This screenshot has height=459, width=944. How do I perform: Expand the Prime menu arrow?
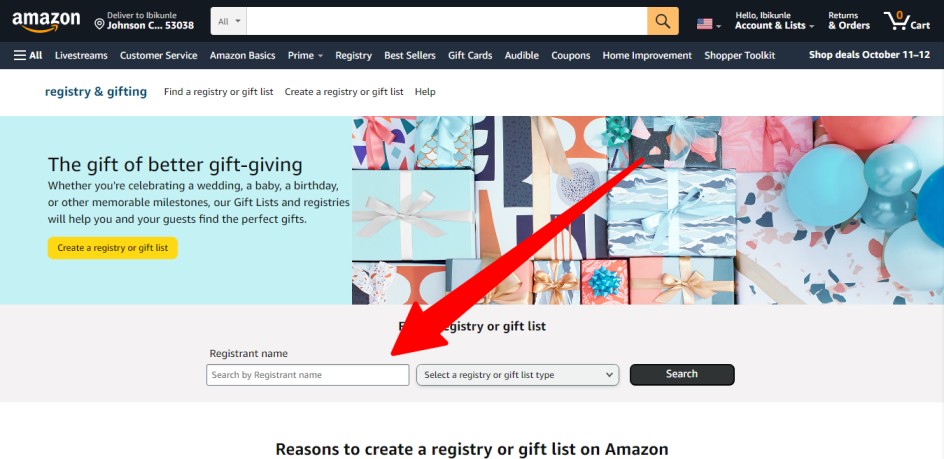click(x=320, y=56)
